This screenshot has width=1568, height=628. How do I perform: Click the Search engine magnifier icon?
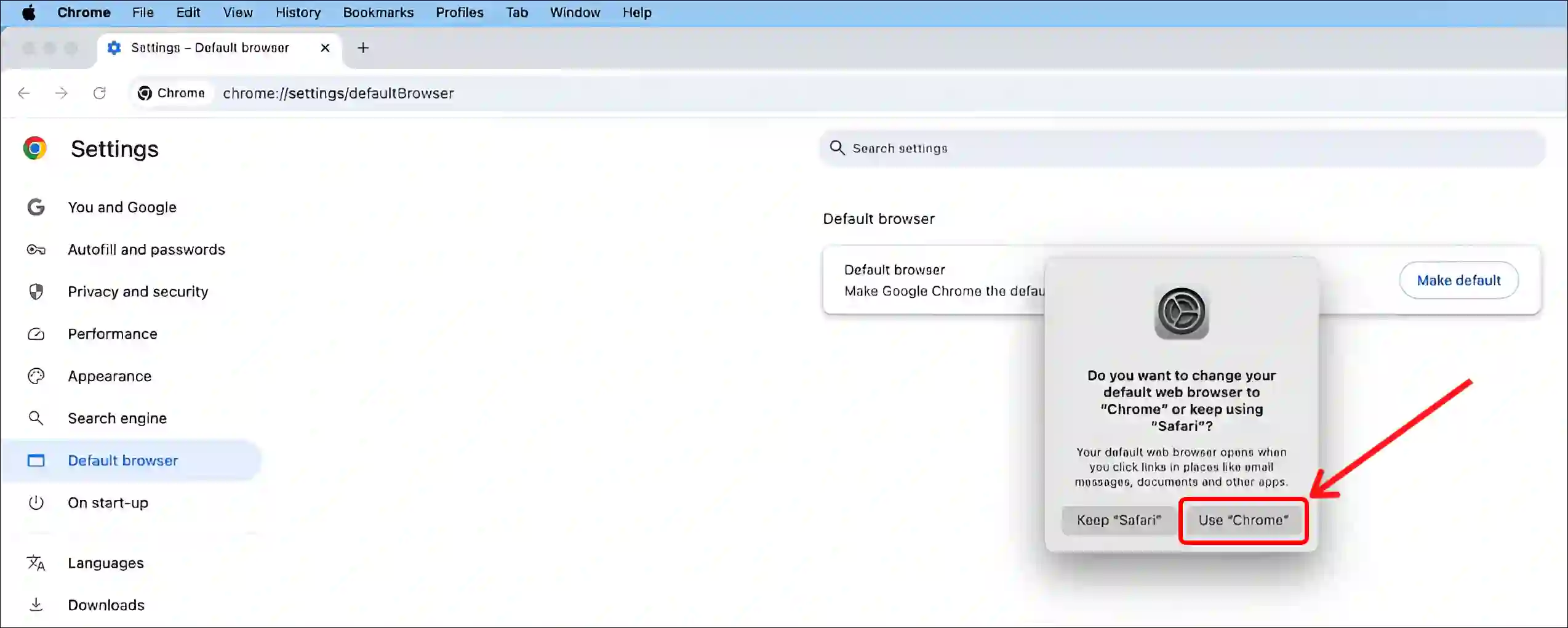[36, 418]
